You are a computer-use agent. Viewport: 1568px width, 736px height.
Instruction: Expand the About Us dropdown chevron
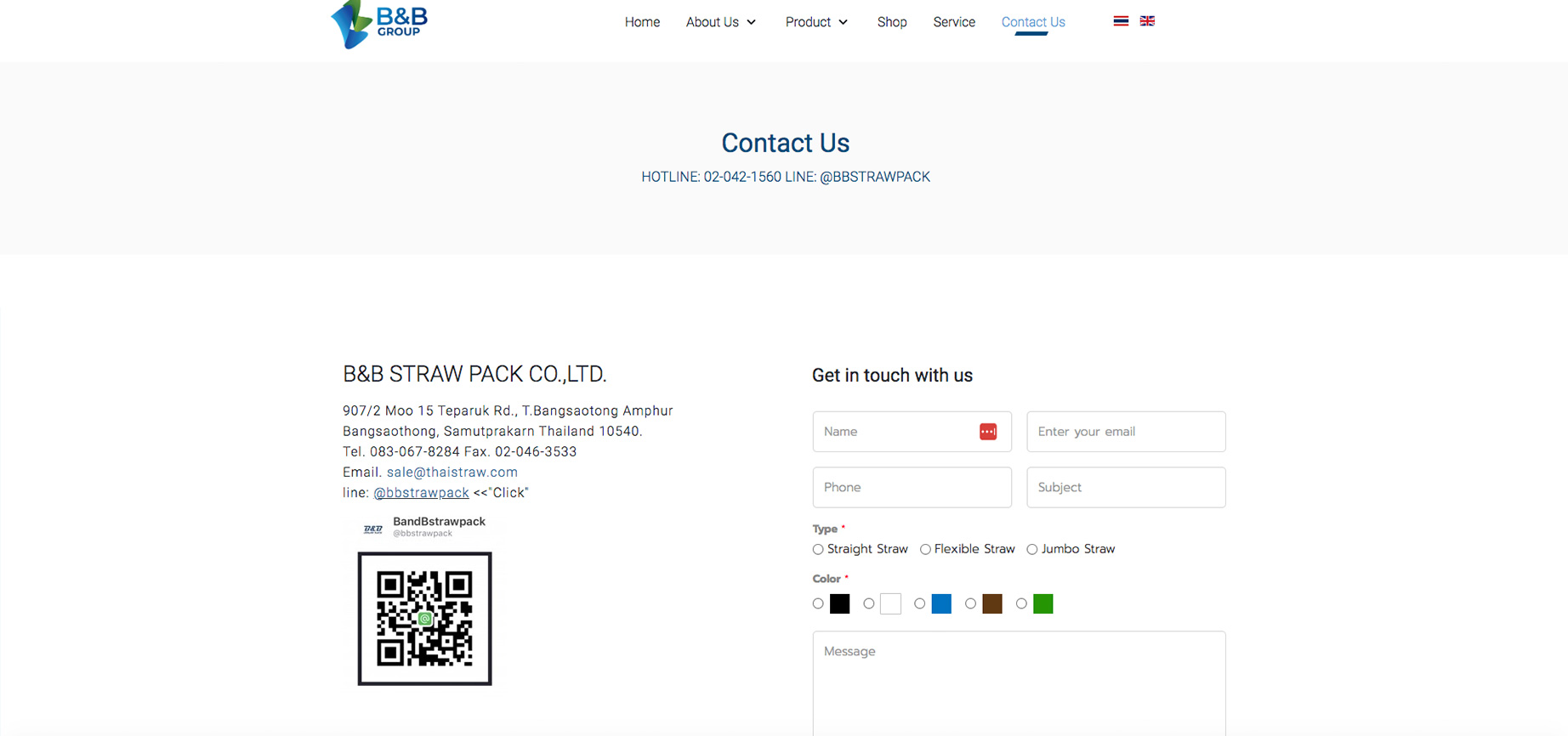point(752,22)
